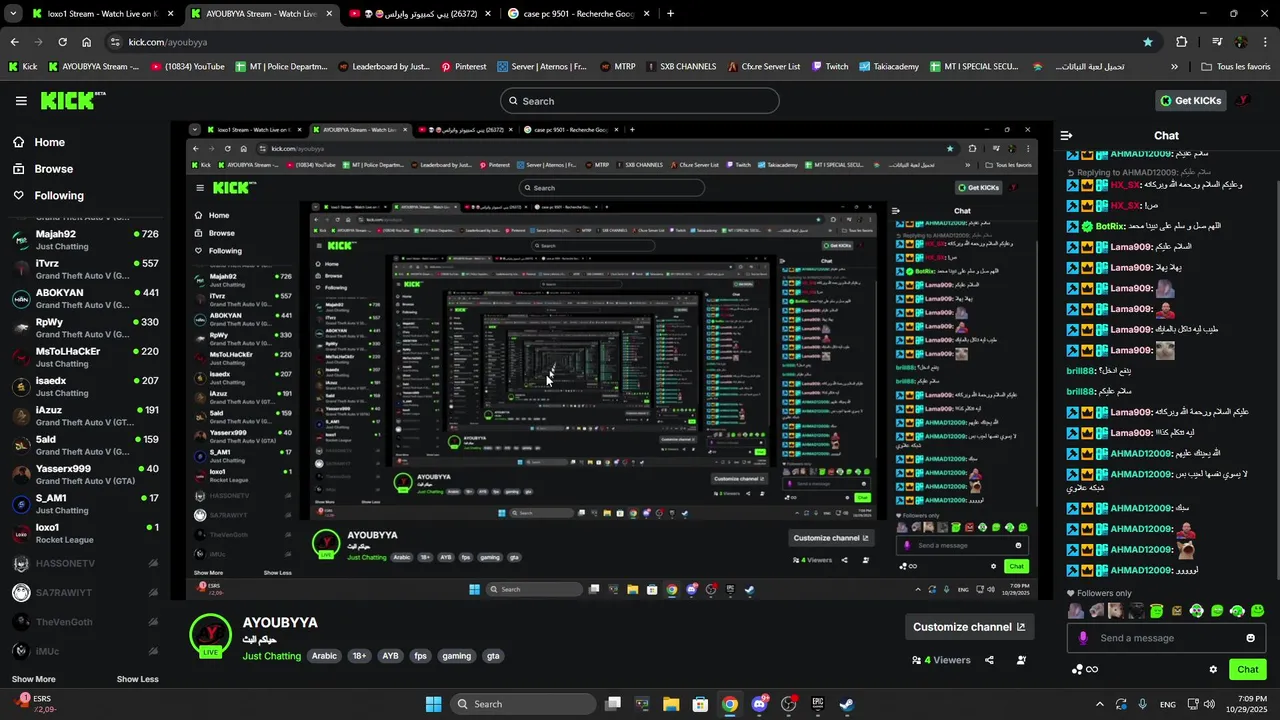The width and height of the screenshot is (1280, 720).
Task: Click the outer Kick Search field in page header
Action: pos(640,101)
